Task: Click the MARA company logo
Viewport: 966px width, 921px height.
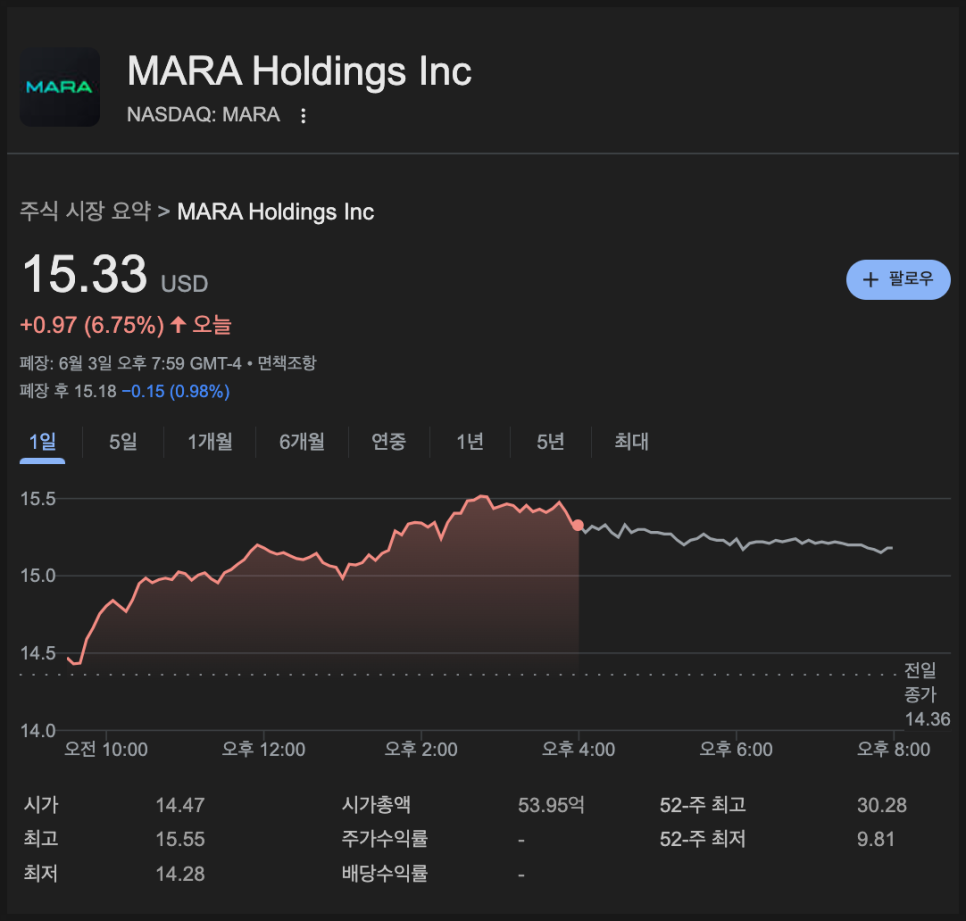Action: (x=60, y=87)
